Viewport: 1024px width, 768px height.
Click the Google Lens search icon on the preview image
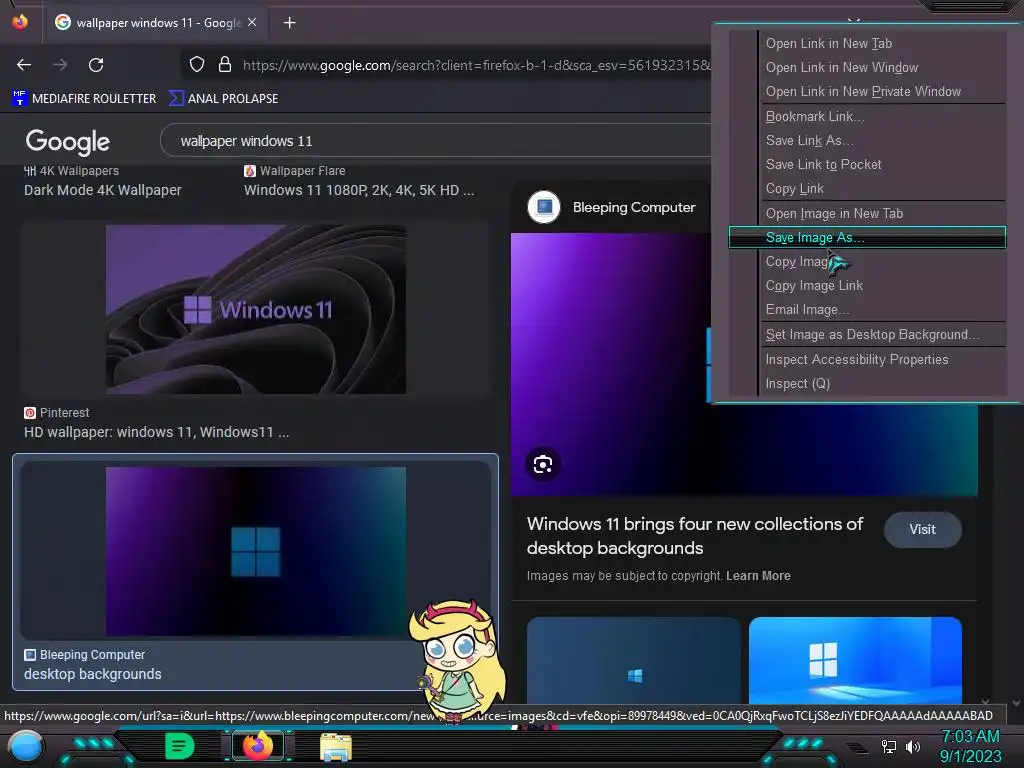point(543,464)
